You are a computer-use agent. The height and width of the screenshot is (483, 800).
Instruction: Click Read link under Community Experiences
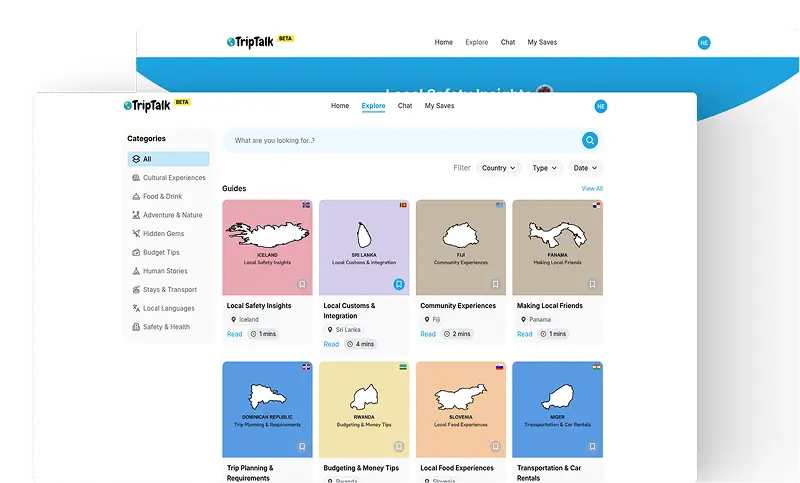pyautogui.click(x=428, y=334)
